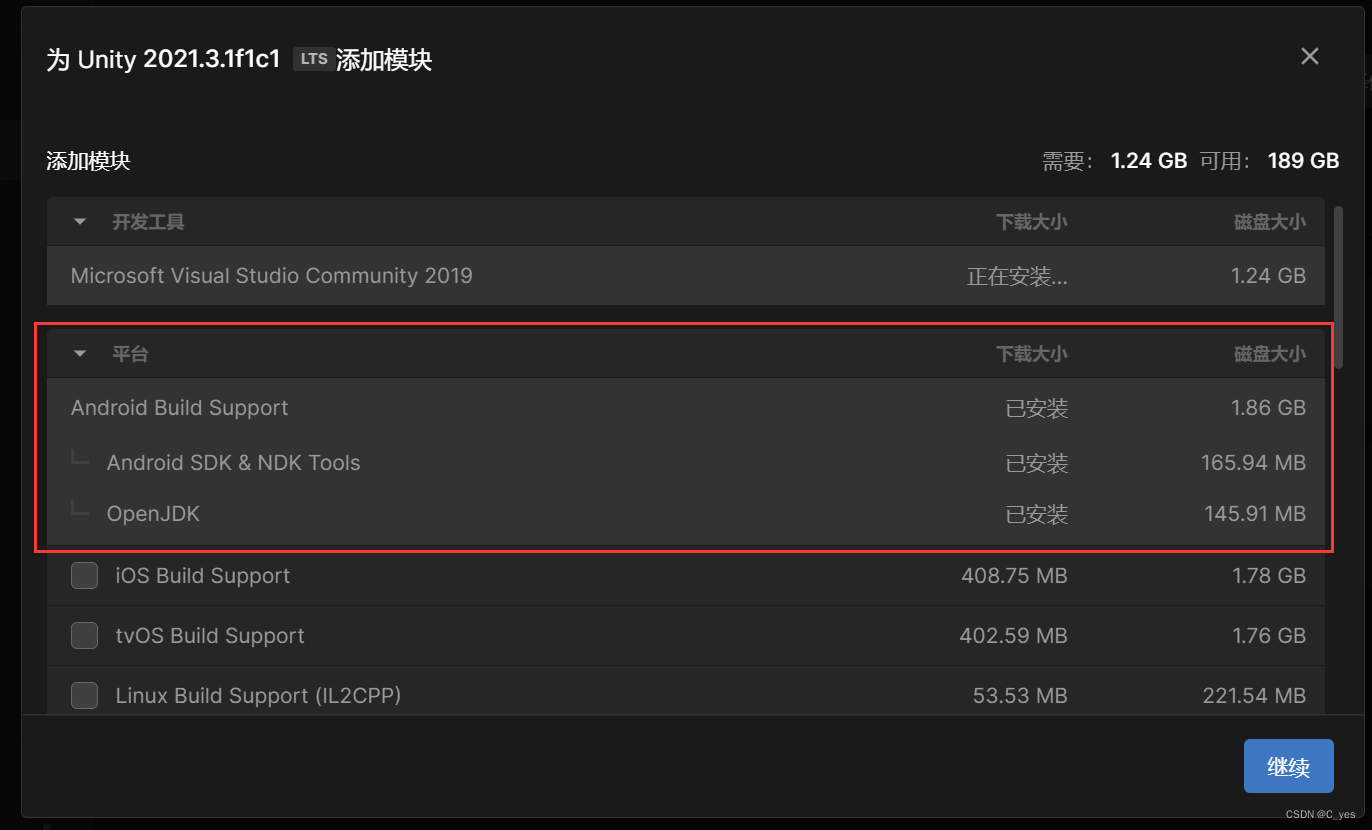
Task: Close the add modules dialog
Action: click(x=1309, y=56)
